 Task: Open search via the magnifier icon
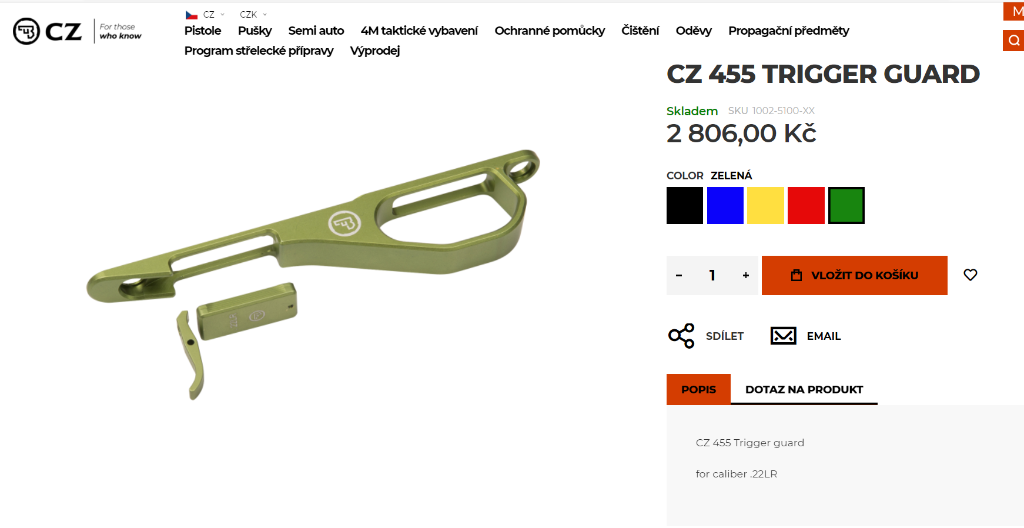(1014, 41)
